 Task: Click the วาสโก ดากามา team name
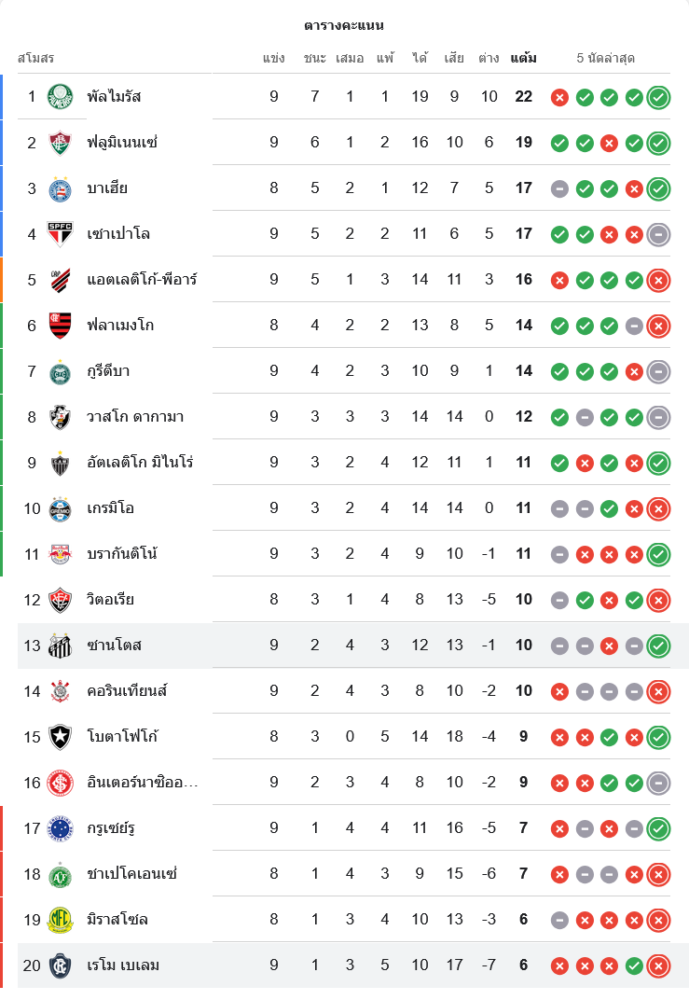(135, 417)
